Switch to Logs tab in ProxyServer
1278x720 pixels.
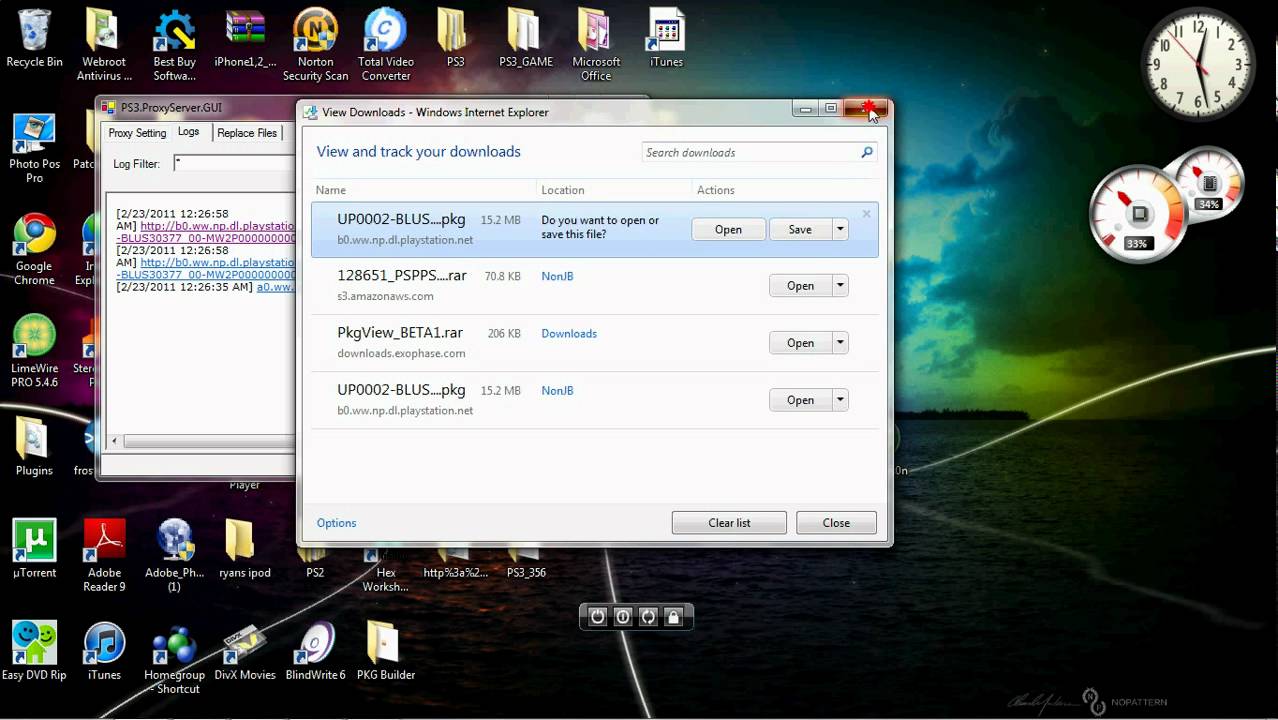point(189,132)
